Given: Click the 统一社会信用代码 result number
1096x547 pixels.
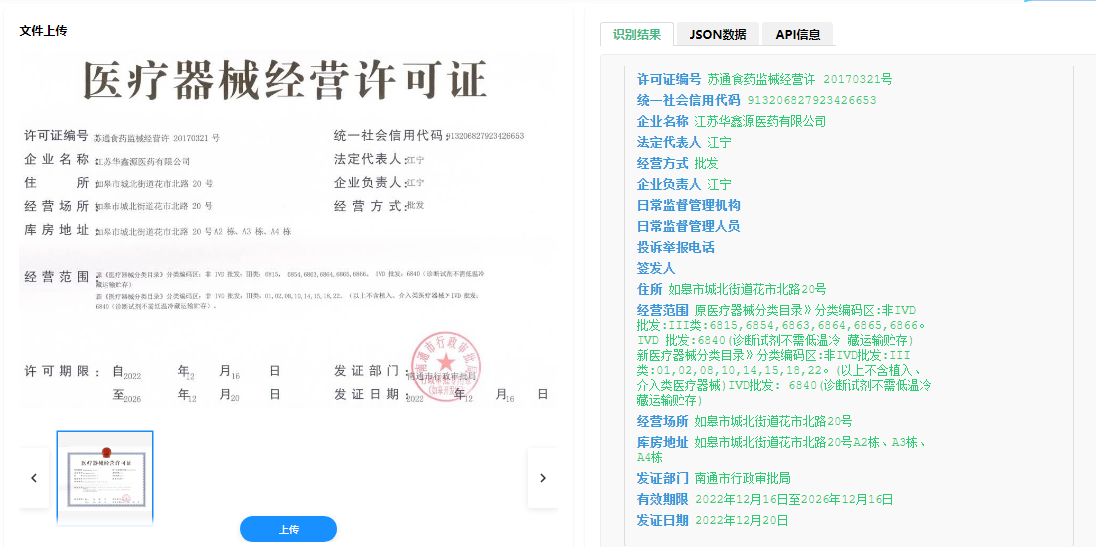Looking at the screenshot, I should click(811, 100).
